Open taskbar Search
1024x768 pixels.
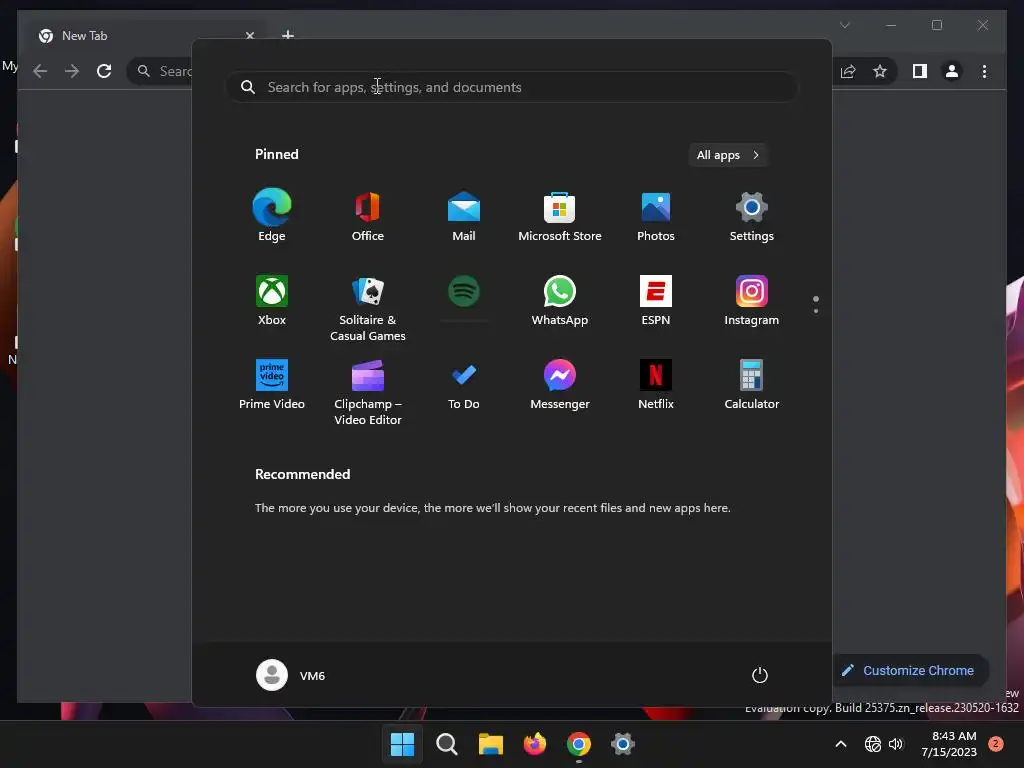pos(447,744)
